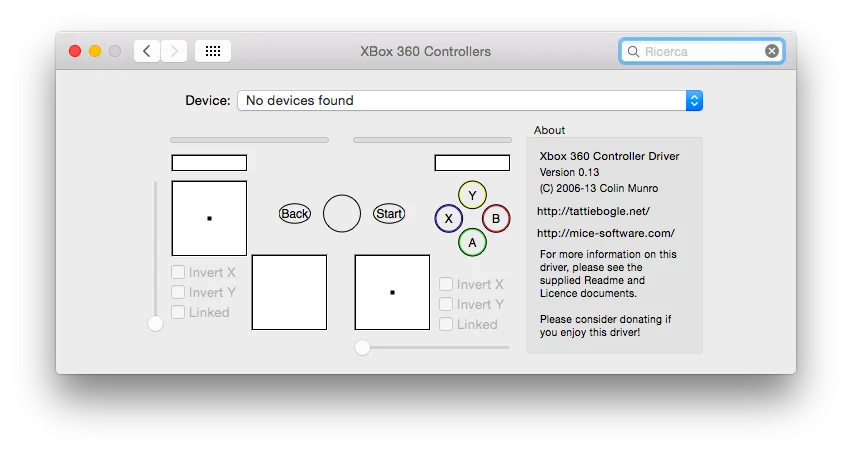Click the (C) 2006-13 Colin Munro text

coord(599,188)
